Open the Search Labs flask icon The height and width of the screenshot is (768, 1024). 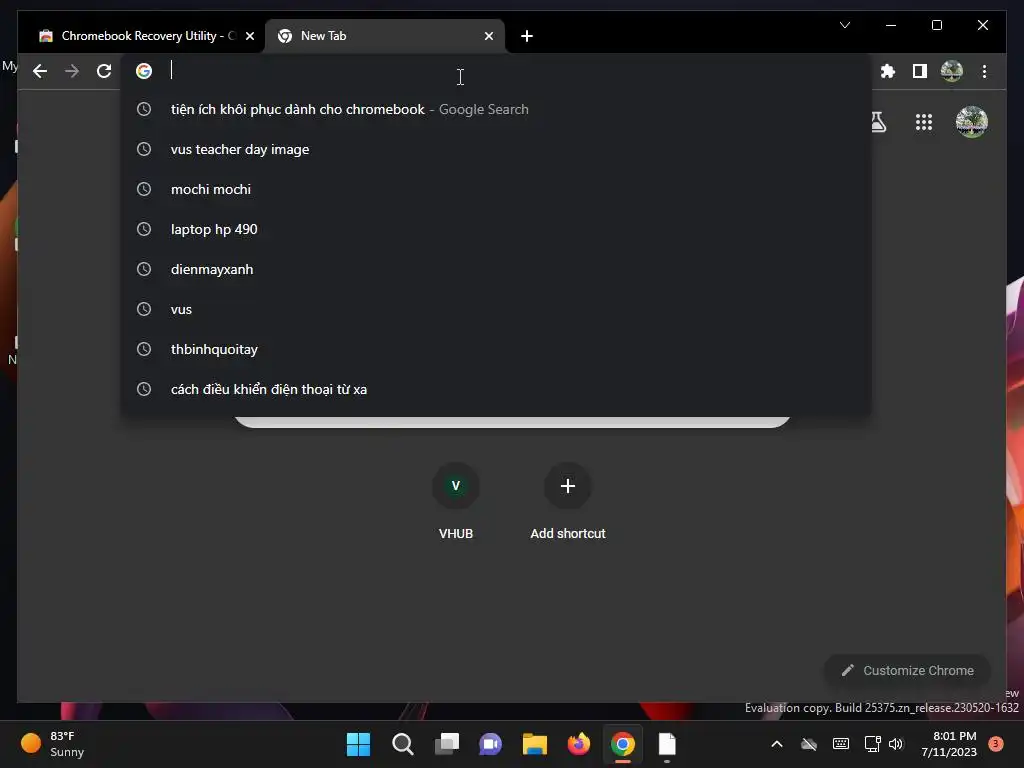[x=878, y=122]
